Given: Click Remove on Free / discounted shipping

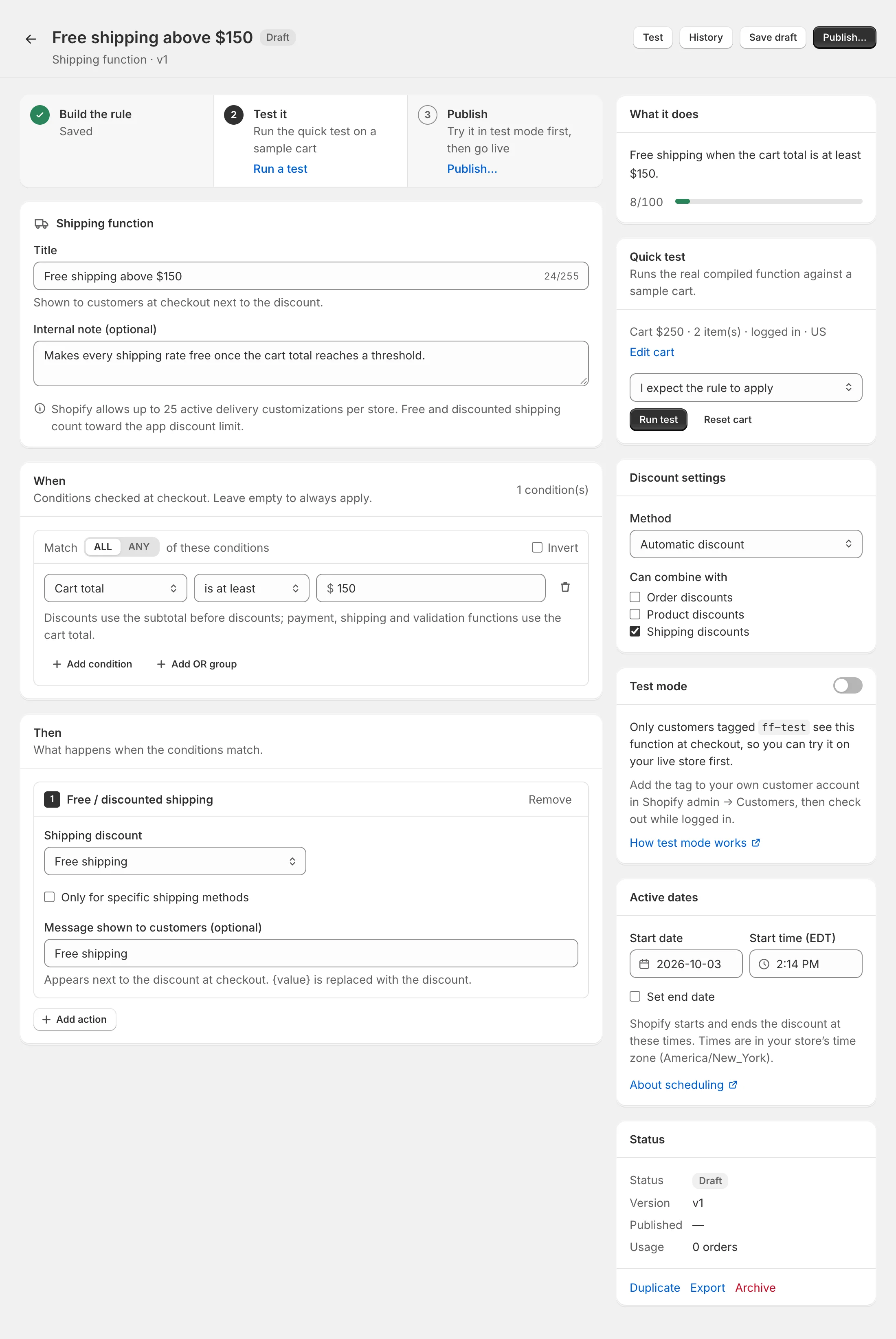Looking at the screenshot, I should (550, 799).
